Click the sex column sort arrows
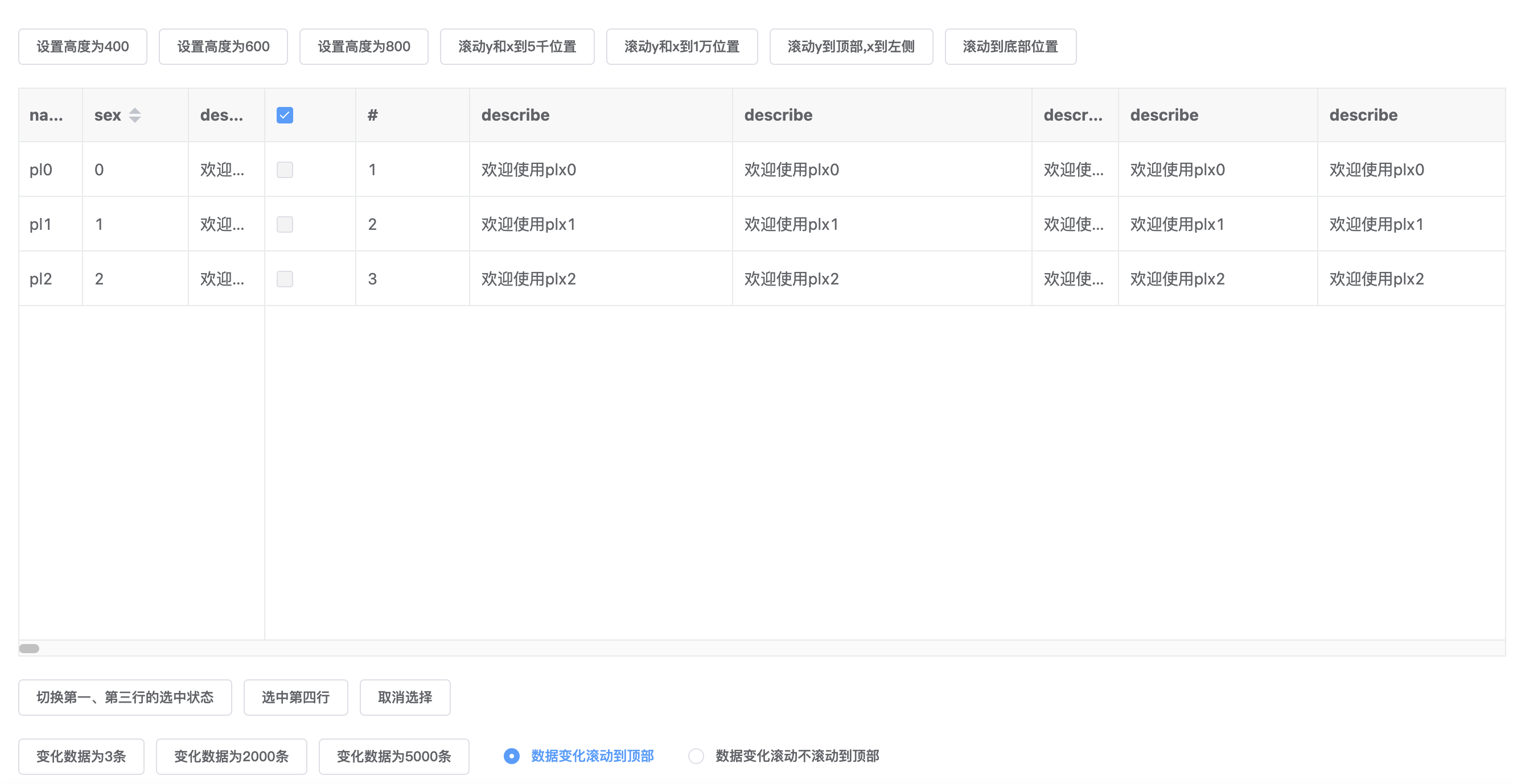 pyautogui.click(x=134, y=115)
